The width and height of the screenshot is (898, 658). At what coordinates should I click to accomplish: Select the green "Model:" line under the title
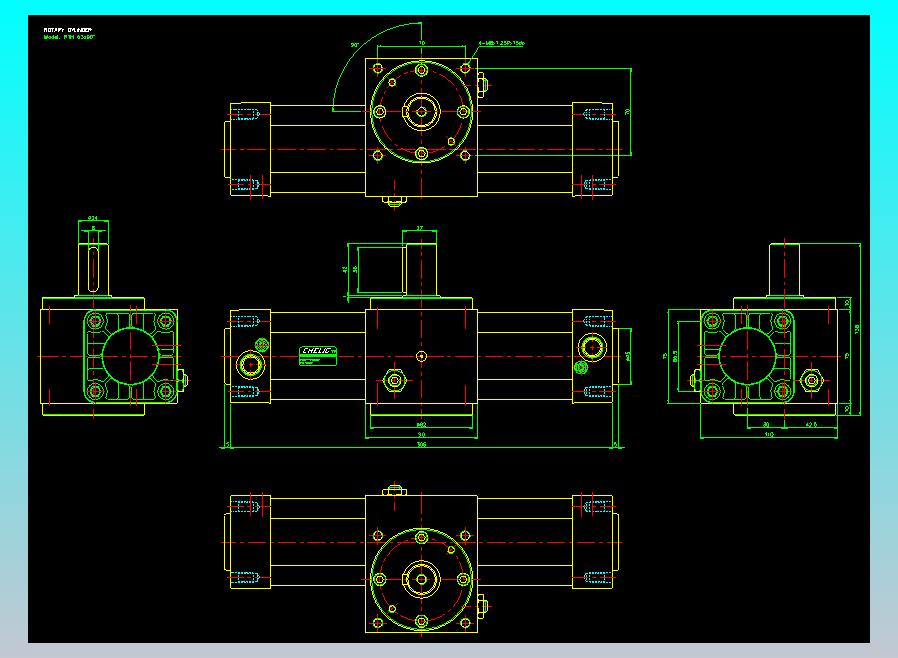69,37
